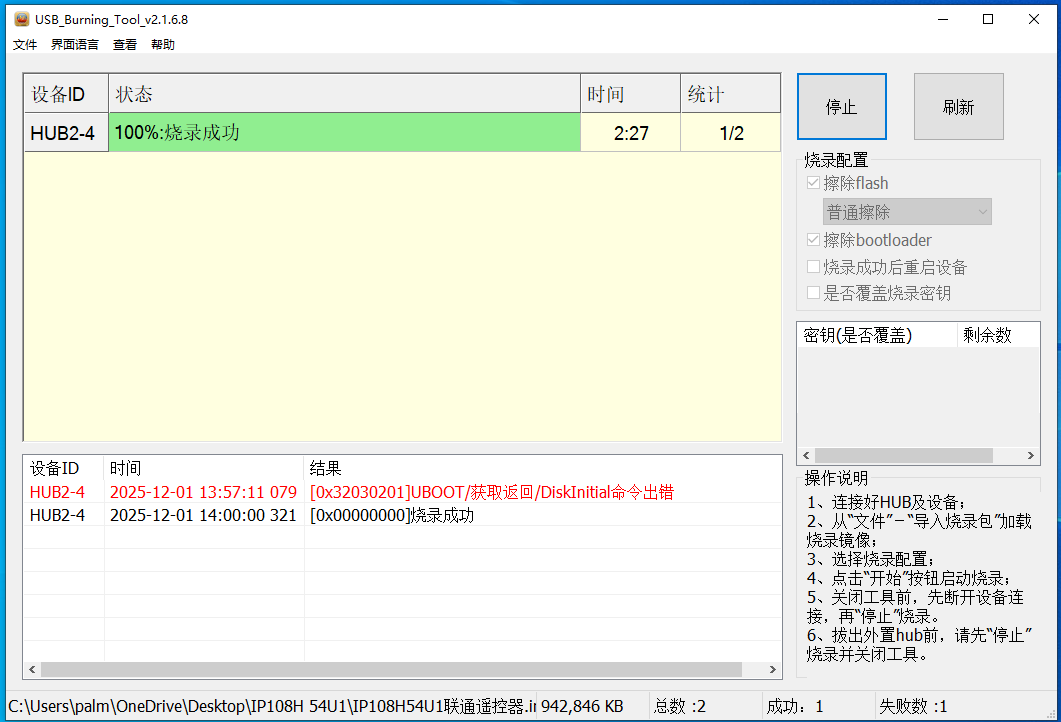
Task: Enable 烧录成功后重启设备 option
Action: click(814, 267)
